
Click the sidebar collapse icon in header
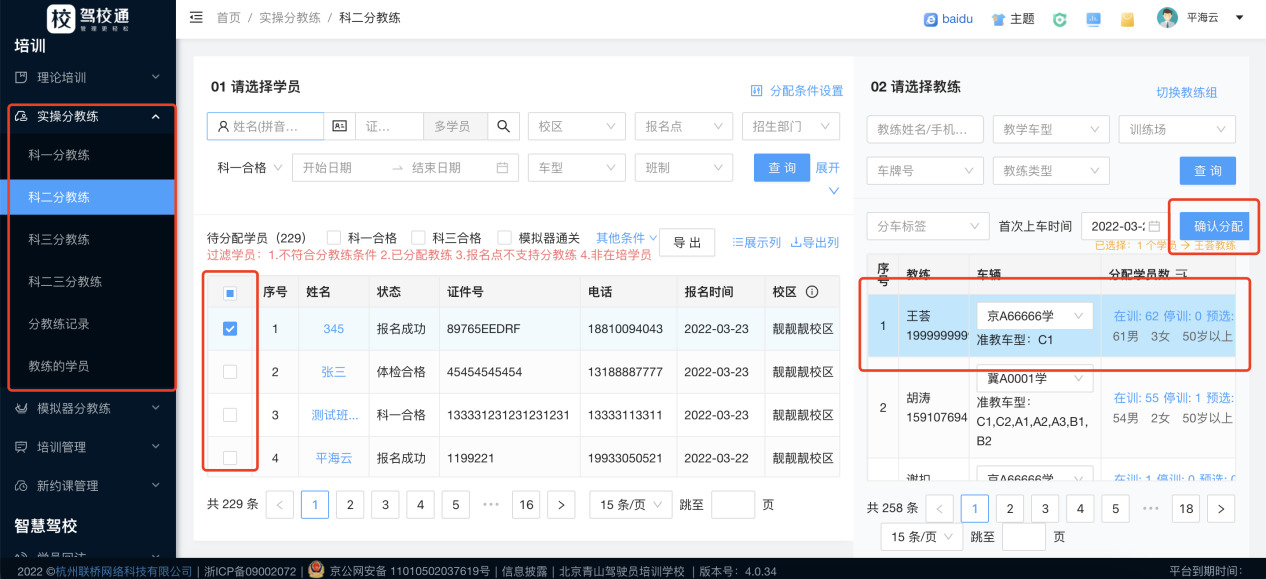tap(196, 18)
